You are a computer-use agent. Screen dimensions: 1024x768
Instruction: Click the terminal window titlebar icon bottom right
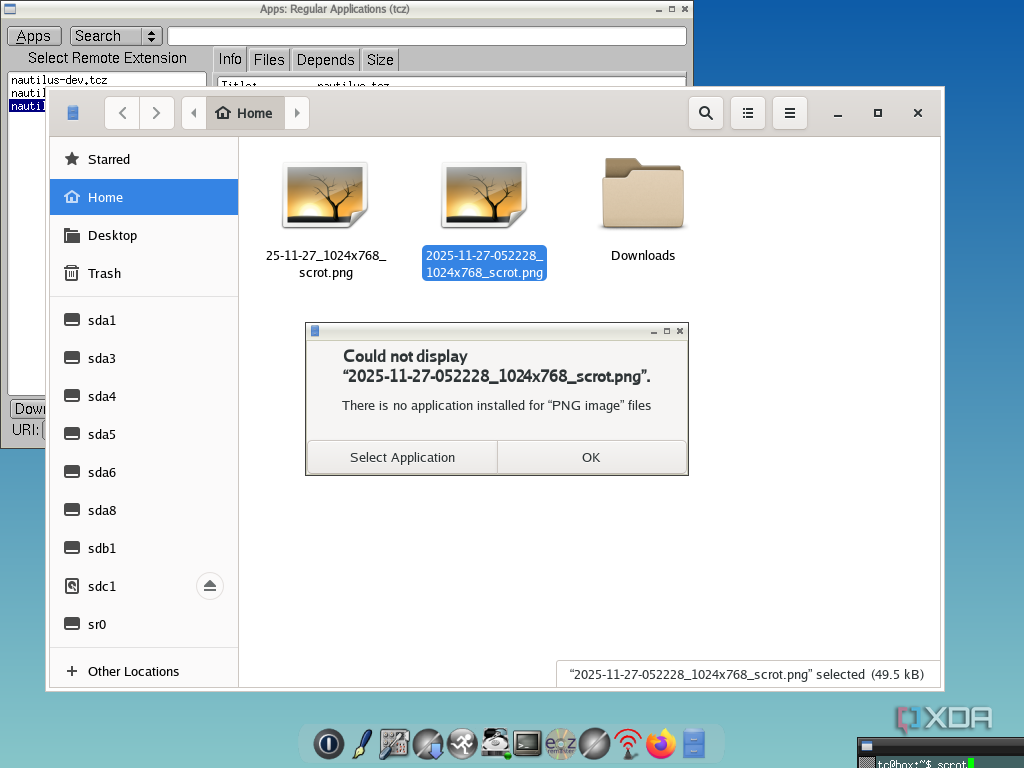867,745
